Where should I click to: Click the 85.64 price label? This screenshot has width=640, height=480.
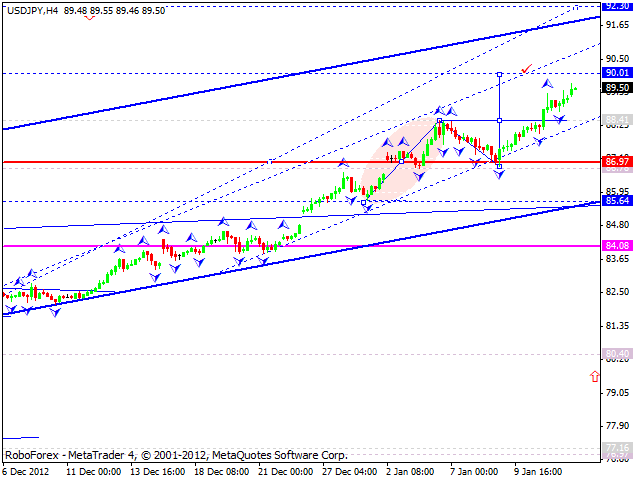[x=616, y=201]
